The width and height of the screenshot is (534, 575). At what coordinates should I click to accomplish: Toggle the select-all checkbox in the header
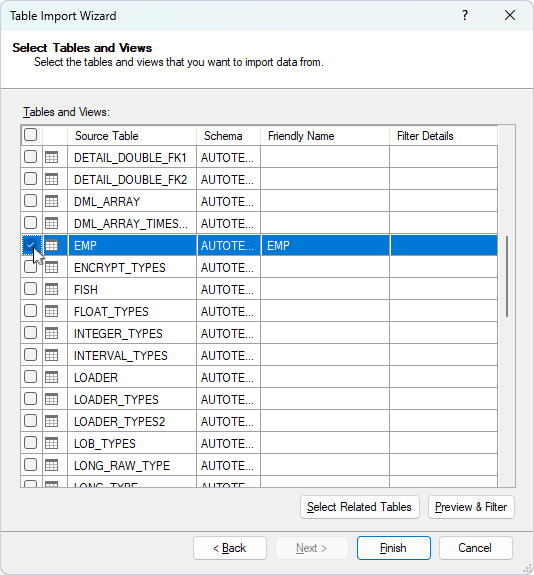click(x=30, y=135)
